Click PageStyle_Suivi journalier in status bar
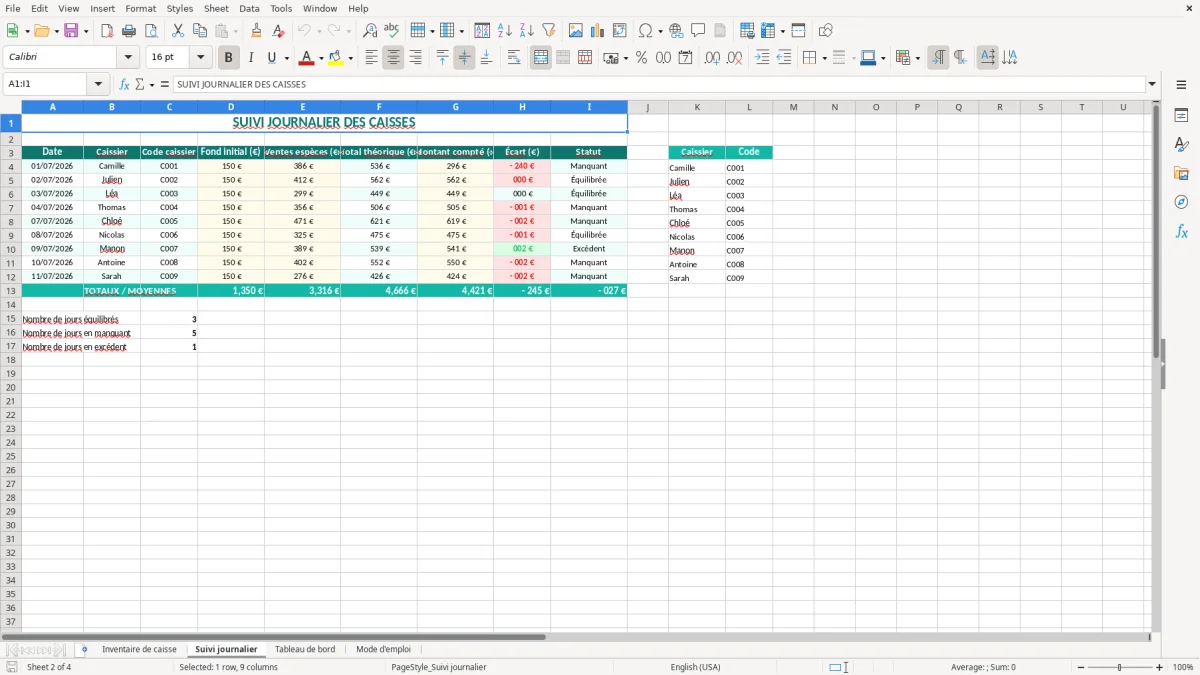The height and width of the screenshot is (675, 1200). 439,667
